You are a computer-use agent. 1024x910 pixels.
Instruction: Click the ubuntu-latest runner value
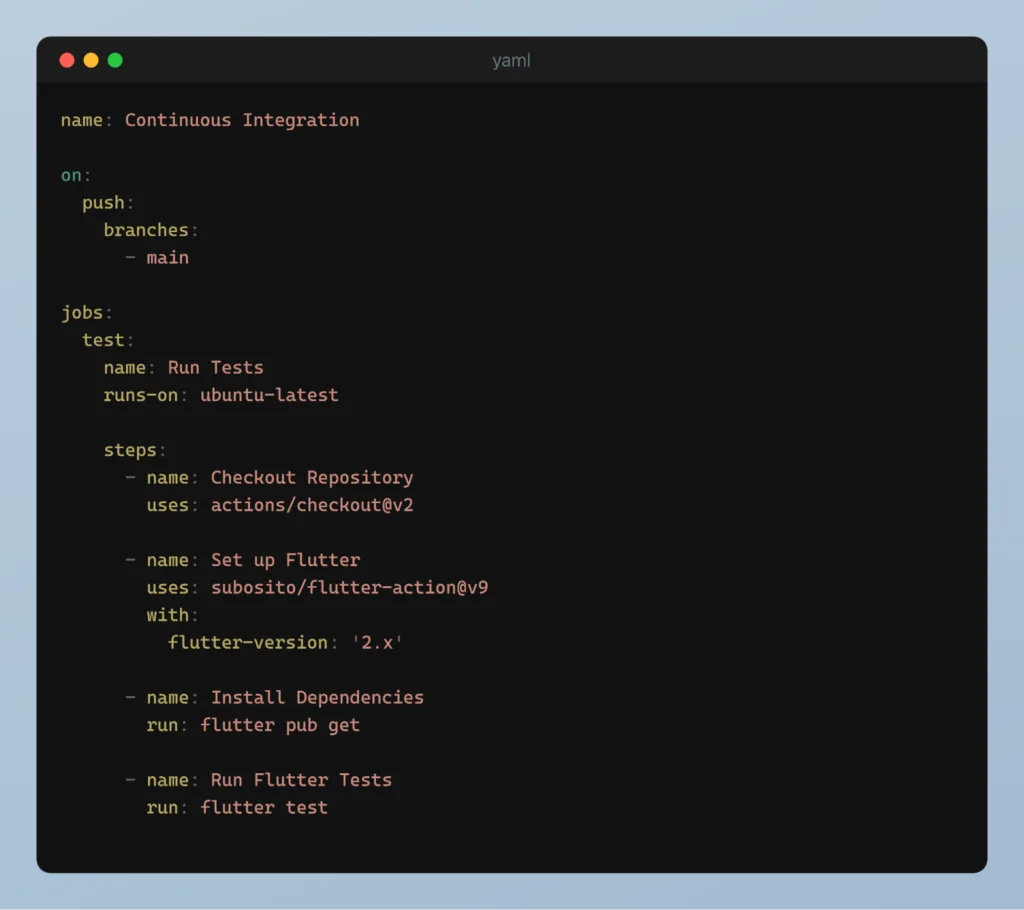tap(269, 395)
